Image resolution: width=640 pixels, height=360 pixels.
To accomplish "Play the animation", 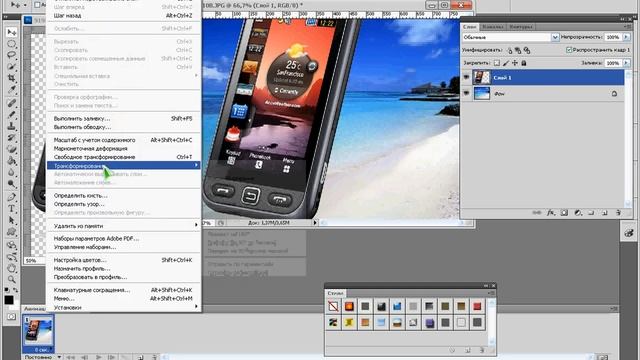I will click(x=98, y=357).
